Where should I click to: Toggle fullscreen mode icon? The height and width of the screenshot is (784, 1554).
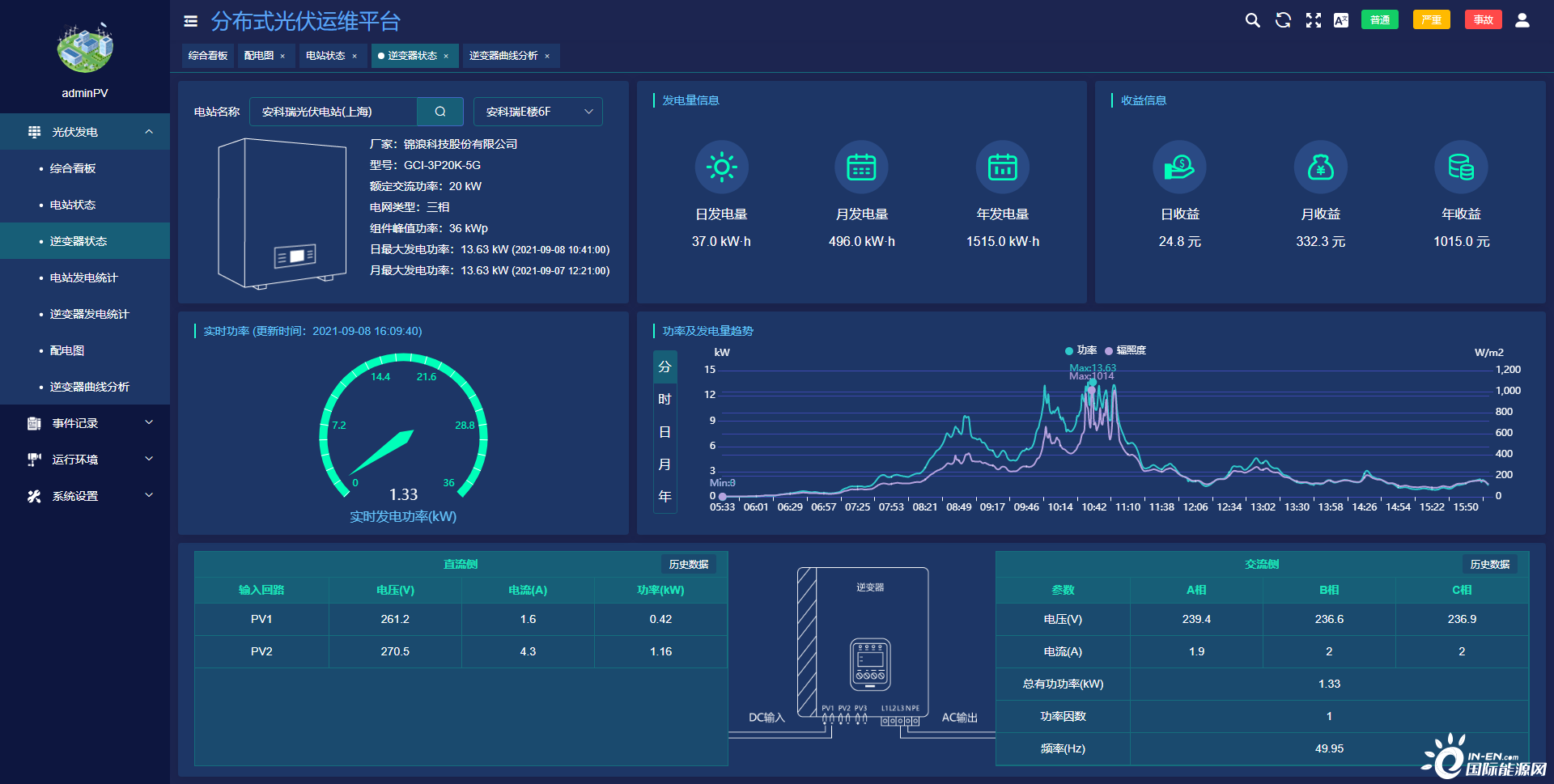click(1313, 20)
